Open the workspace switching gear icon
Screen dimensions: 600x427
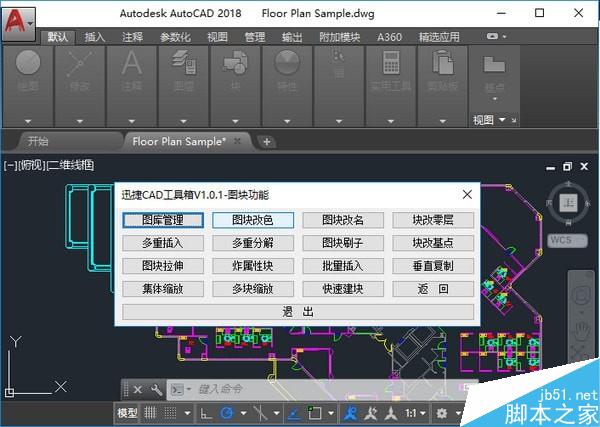442,413
